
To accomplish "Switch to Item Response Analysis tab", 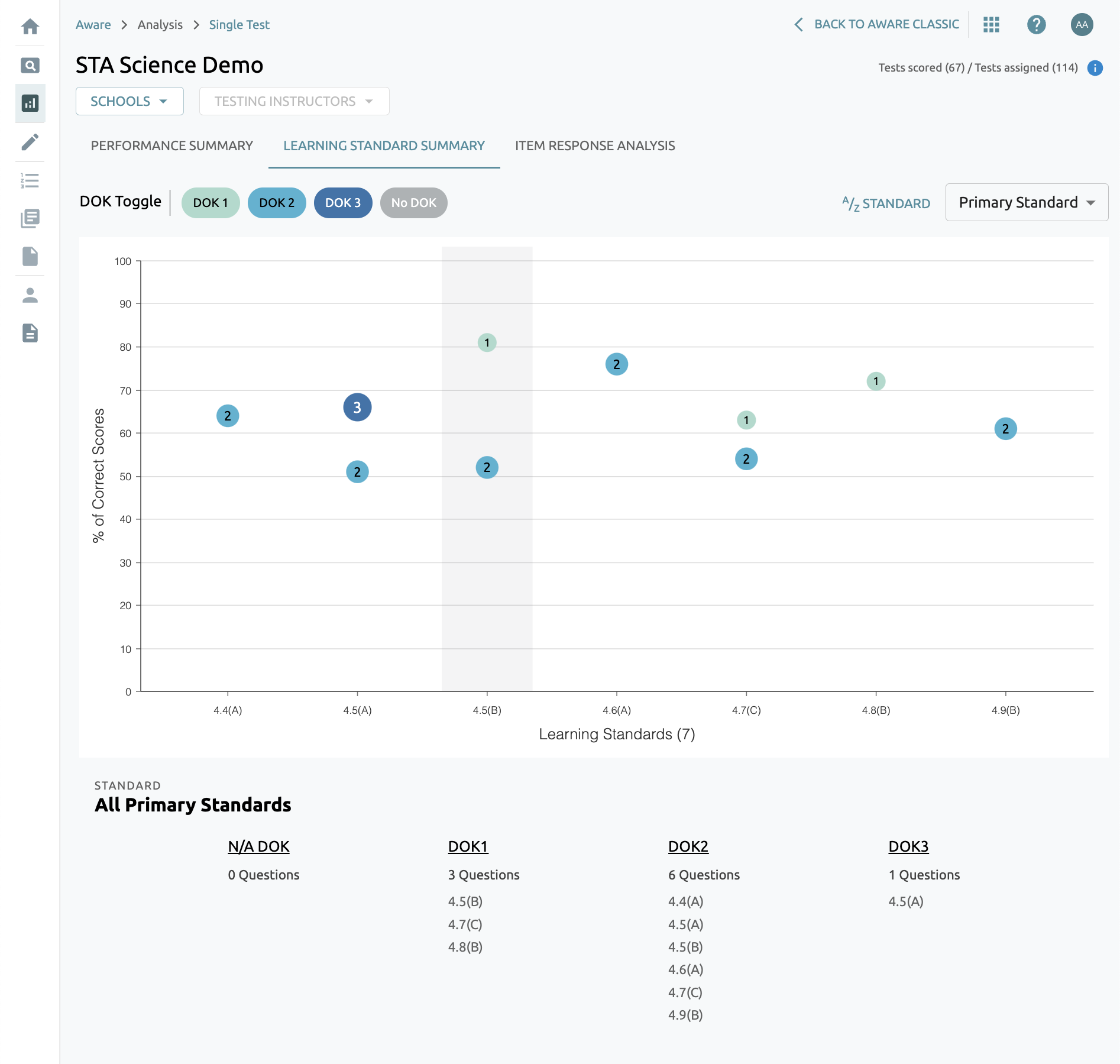I will pos(595,146).
